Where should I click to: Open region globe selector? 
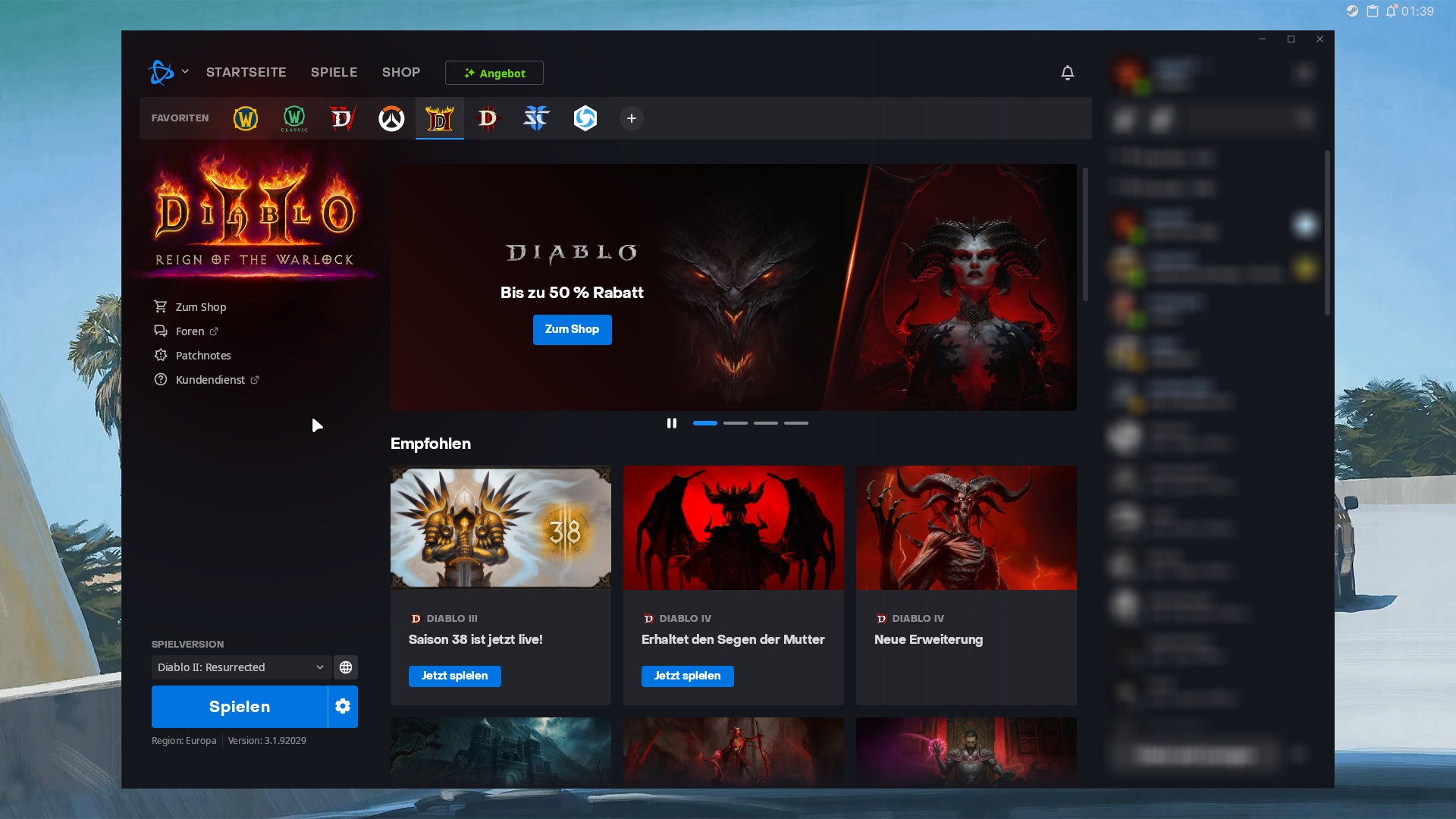pyautogui.click(x=346, y=667)
